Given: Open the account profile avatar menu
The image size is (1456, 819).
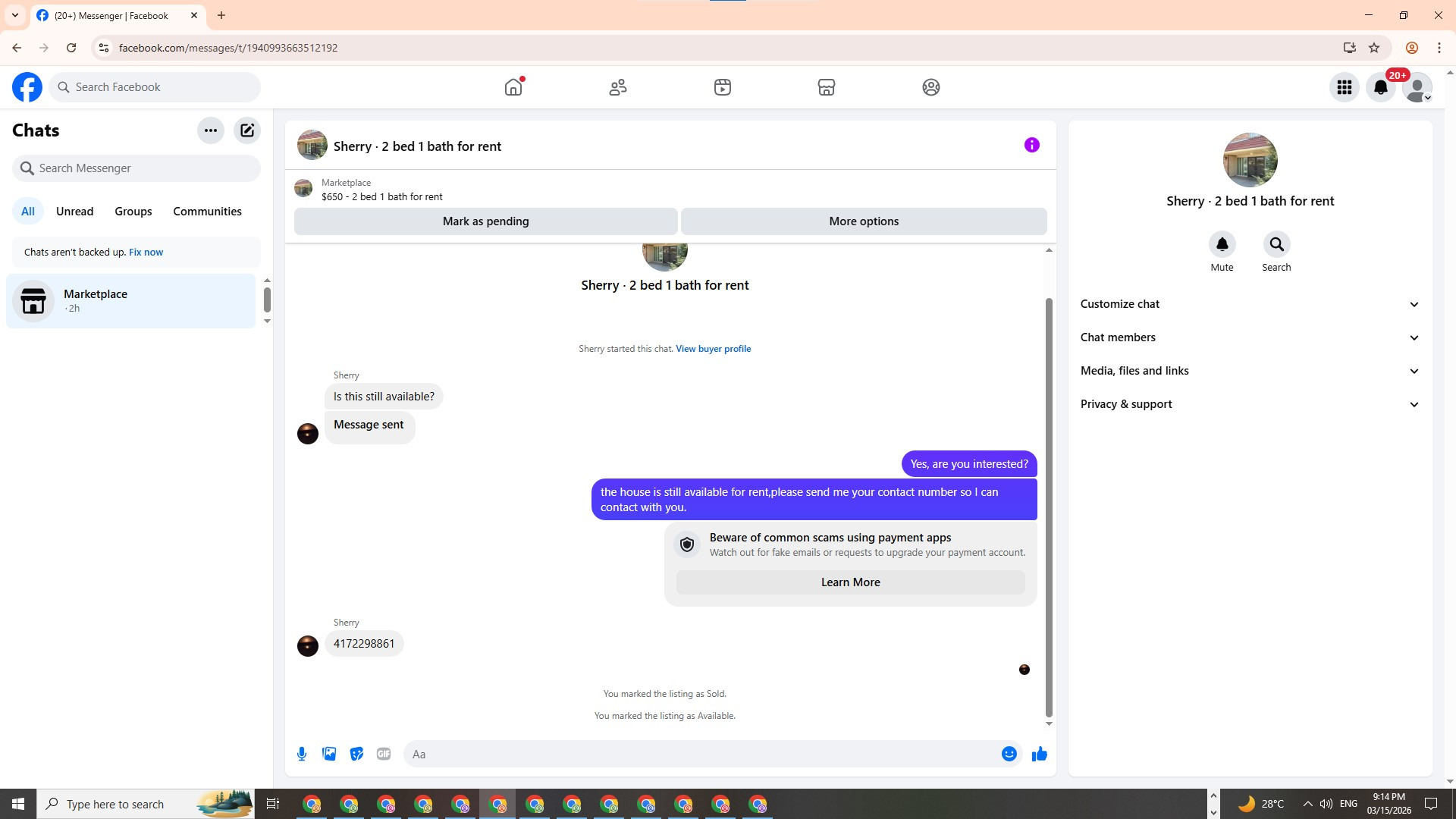Looking at the screenshot, I should coord(1417,87).
